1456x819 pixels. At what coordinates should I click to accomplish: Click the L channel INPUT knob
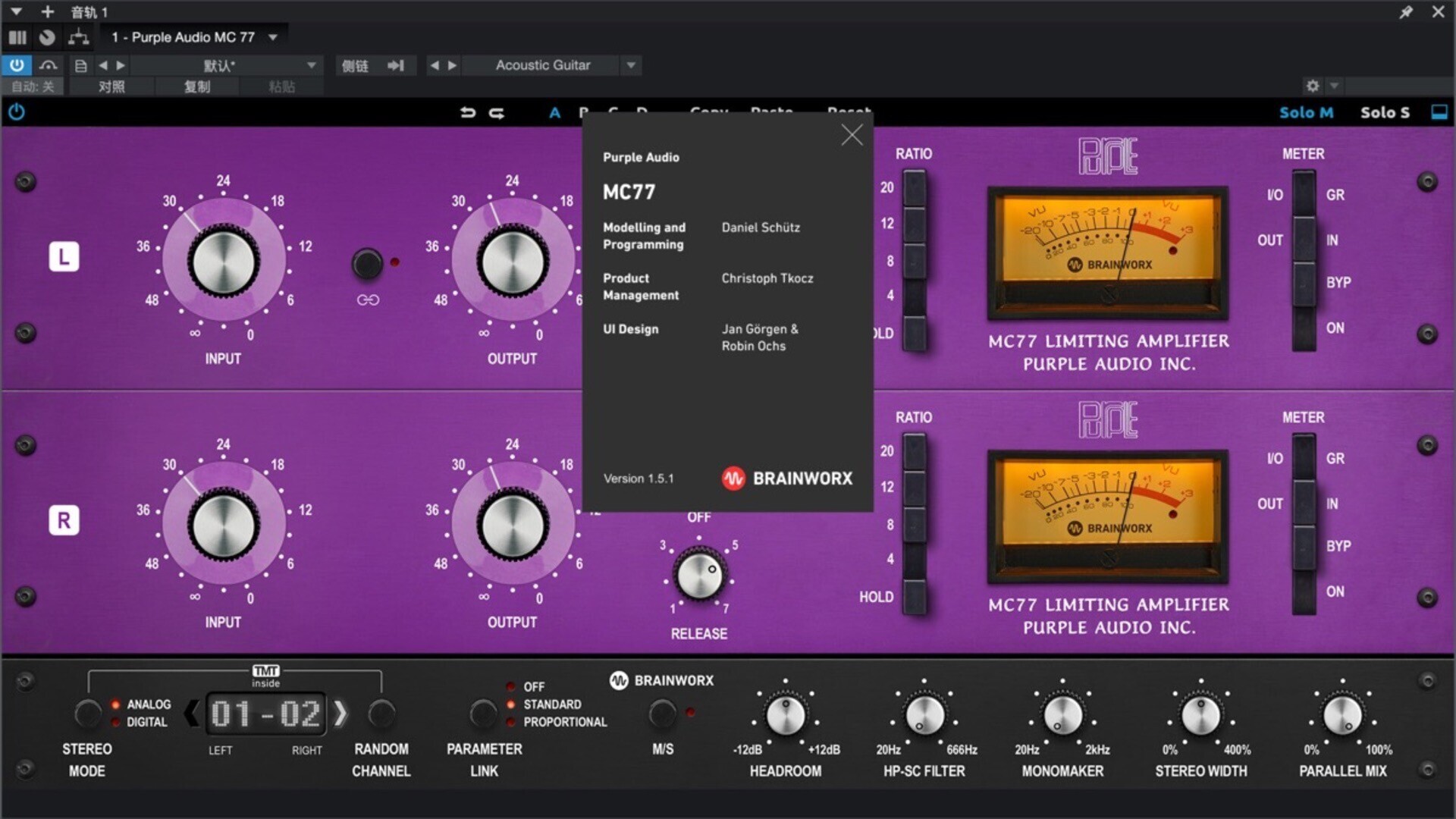pyautogui.click(x=223, y=262)
